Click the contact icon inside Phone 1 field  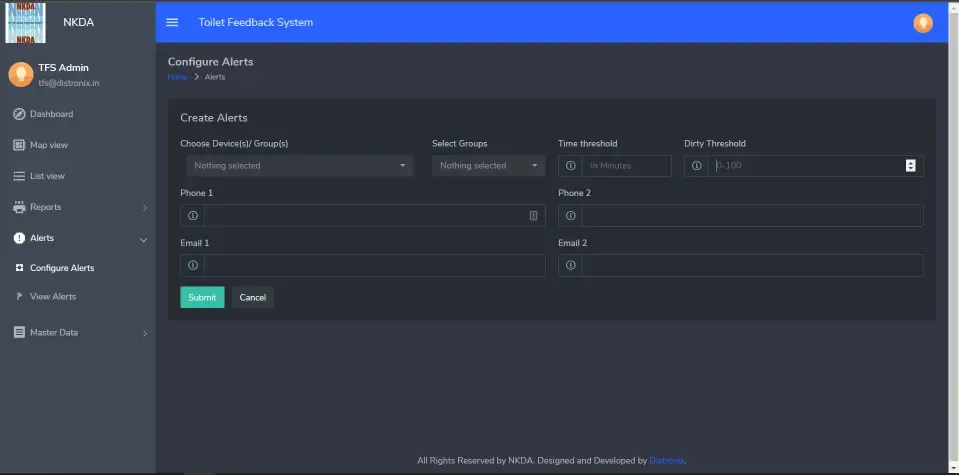pos(533,216)
